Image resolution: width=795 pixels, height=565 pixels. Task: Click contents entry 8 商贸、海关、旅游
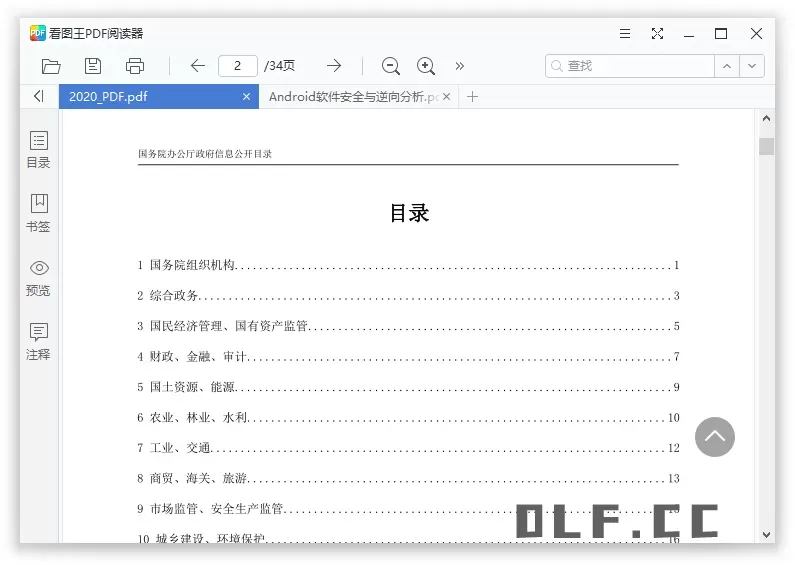coord(408,478)
